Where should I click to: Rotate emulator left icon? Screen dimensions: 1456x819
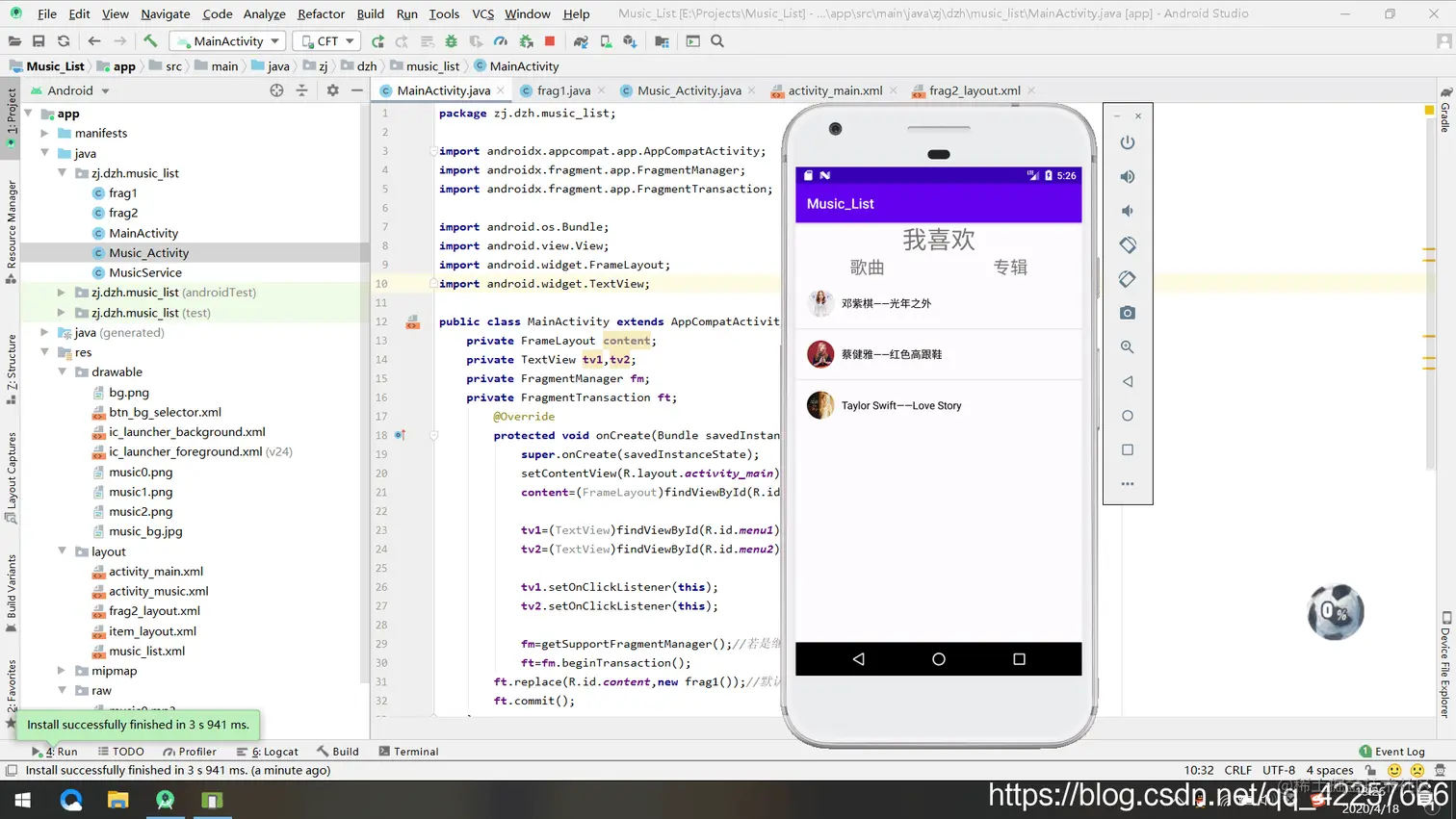point(1128,244)
